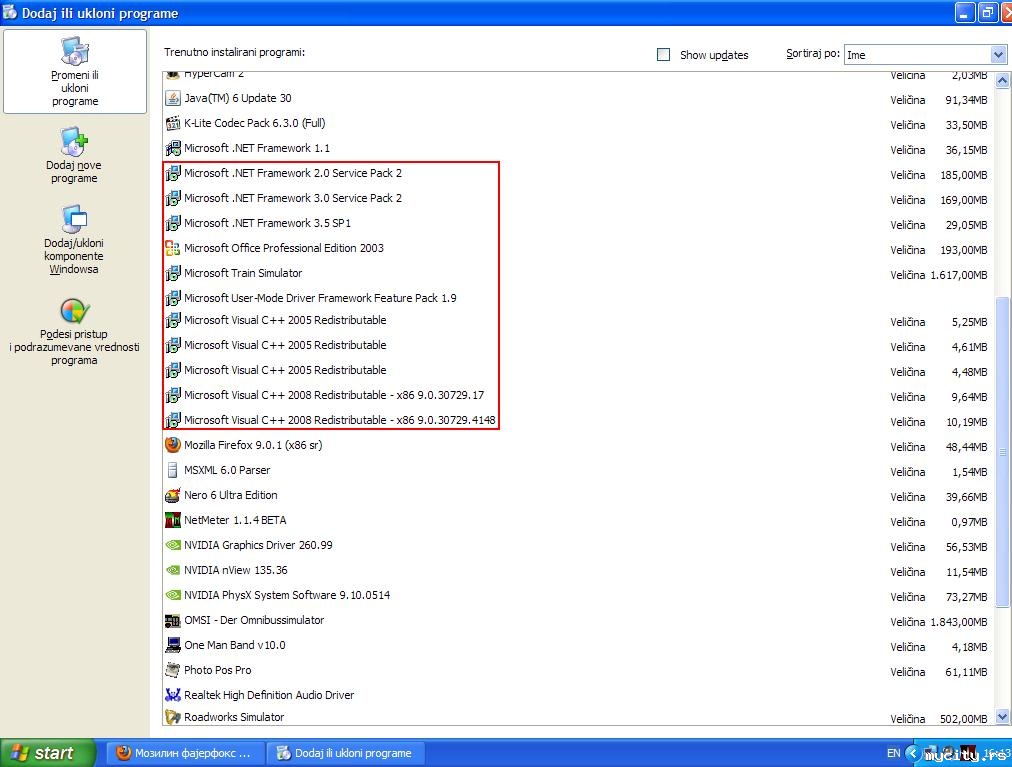1012x767 pixels.
Task: Click the NetMeter 1.1.4 BETA icon
Action: (172, 520)
